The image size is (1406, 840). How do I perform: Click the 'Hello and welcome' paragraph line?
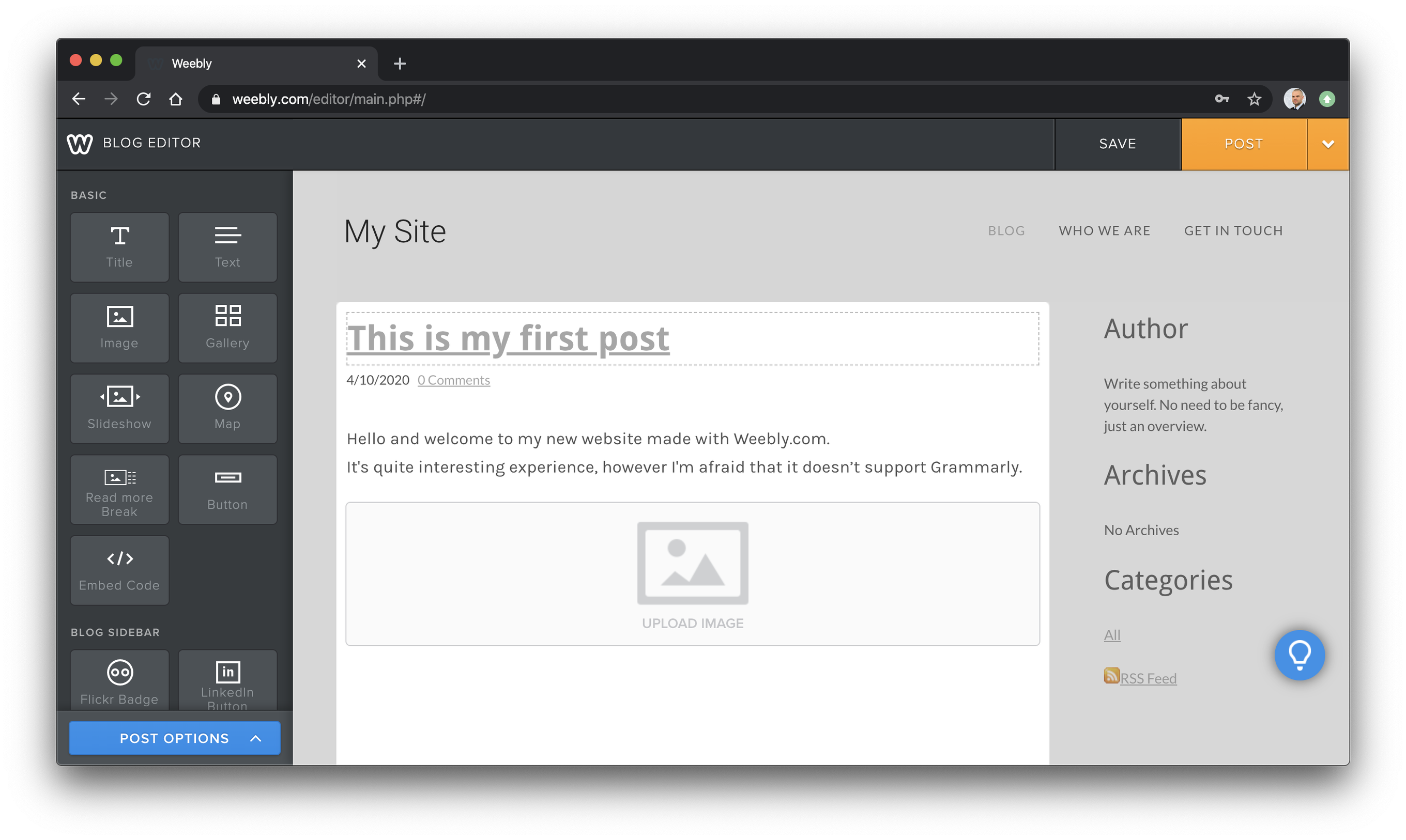click(x=588, y=439)
